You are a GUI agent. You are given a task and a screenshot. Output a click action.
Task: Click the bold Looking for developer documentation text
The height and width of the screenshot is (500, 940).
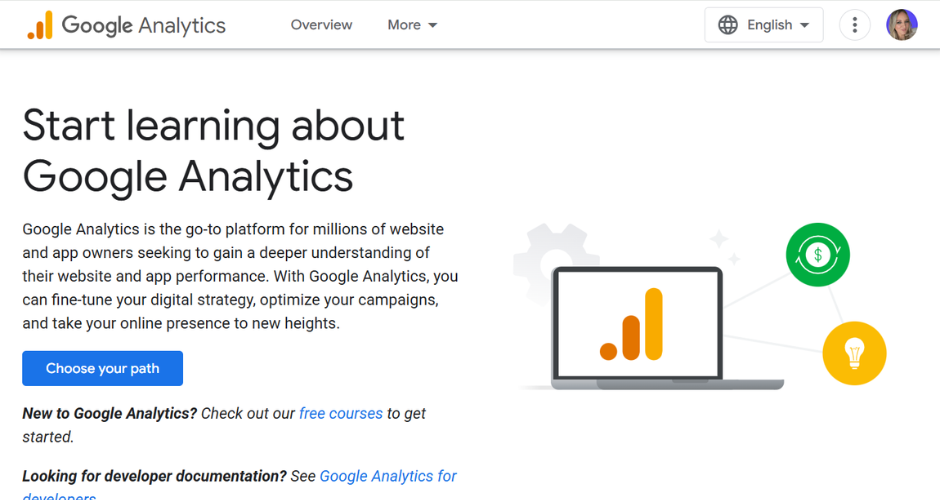(154, 476)
